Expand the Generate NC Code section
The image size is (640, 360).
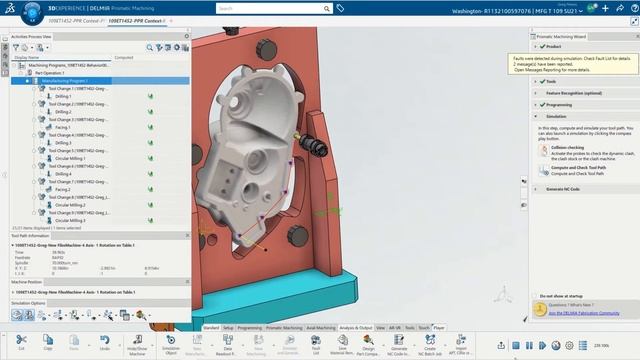pyautogui.click(x=536, y=189)
